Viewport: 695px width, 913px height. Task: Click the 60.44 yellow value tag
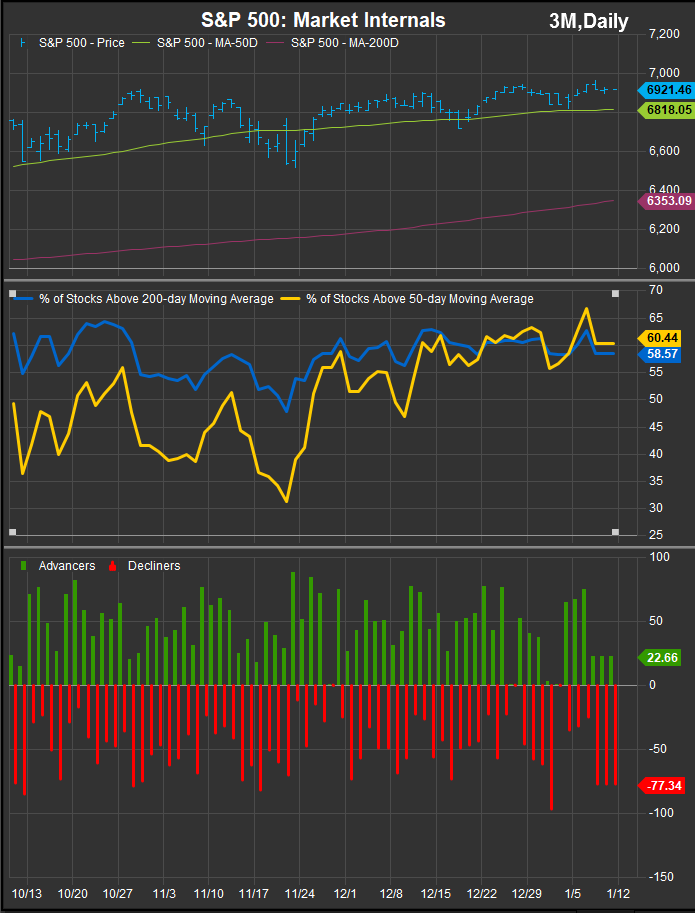pyautogui.click(x=664, y=337)
